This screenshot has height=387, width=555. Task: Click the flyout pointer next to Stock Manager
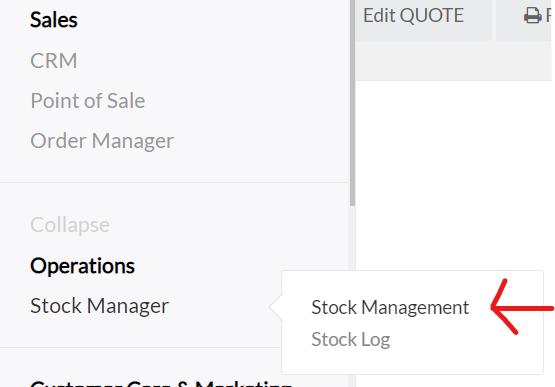click(276, 307)
